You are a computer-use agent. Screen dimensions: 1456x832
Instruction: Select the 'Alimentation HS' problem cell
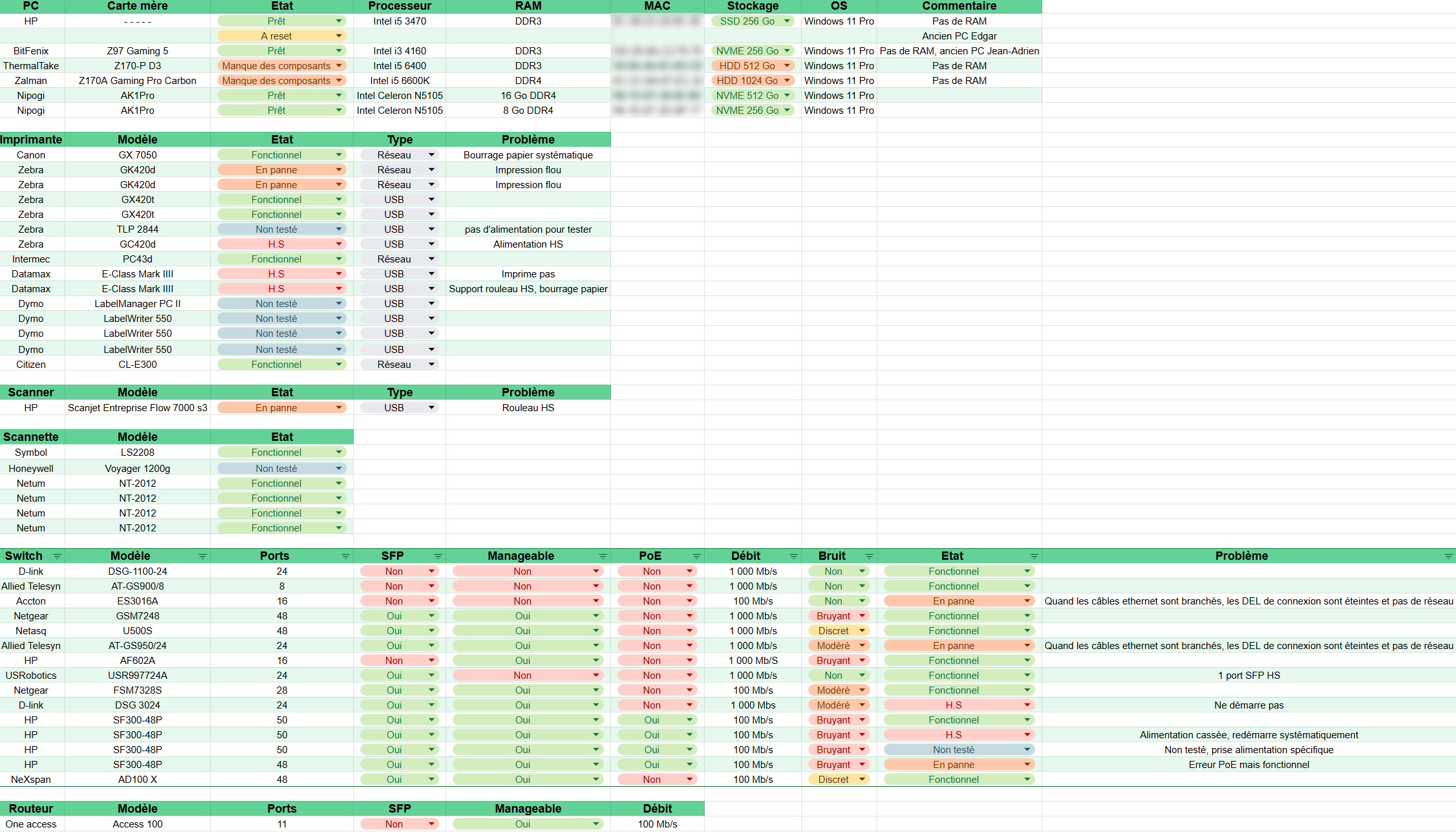pyautogui.click(x=528, y=244)
